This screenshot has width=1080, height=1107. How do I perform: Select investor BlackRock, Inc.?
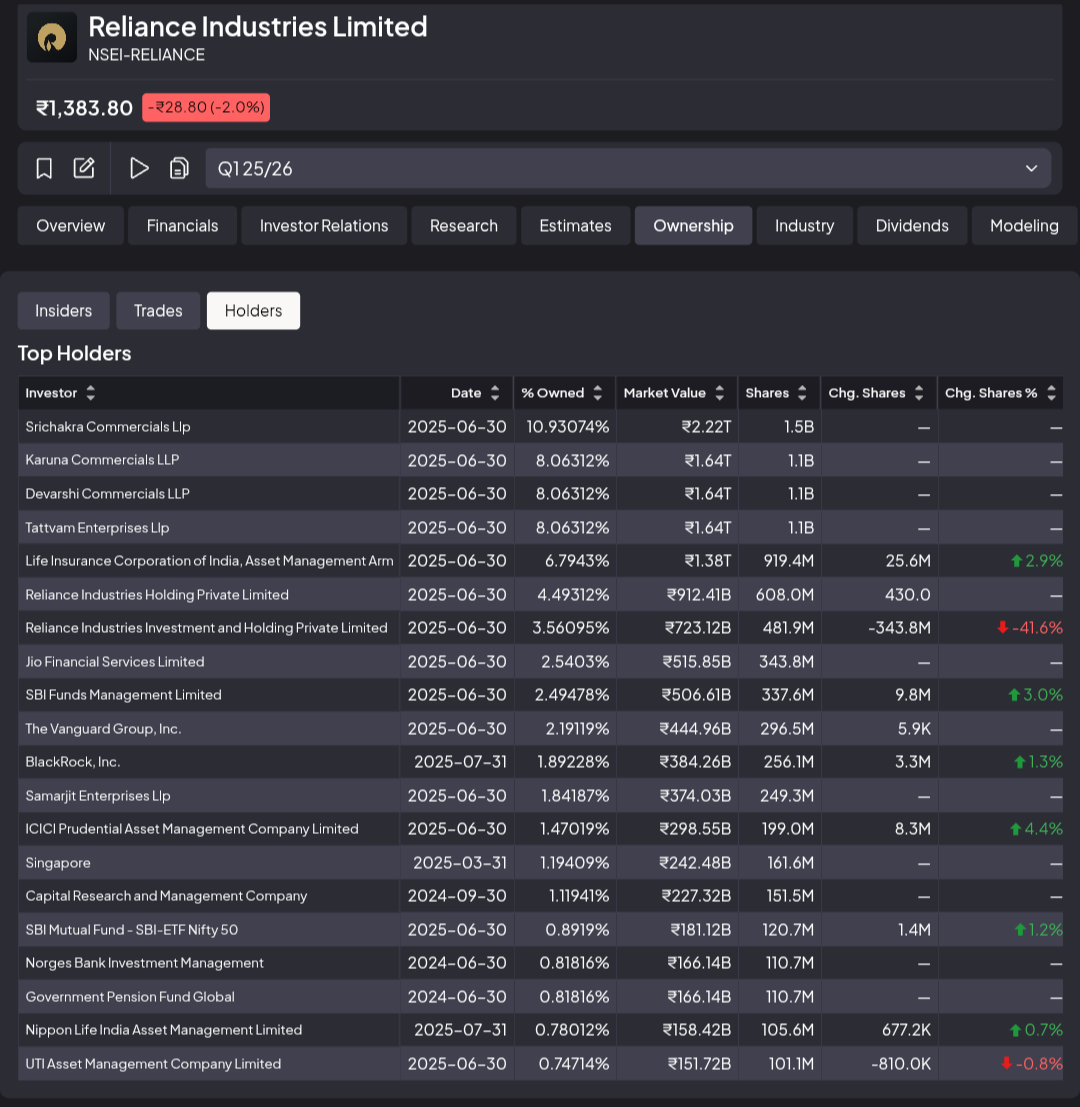point(73,762)
